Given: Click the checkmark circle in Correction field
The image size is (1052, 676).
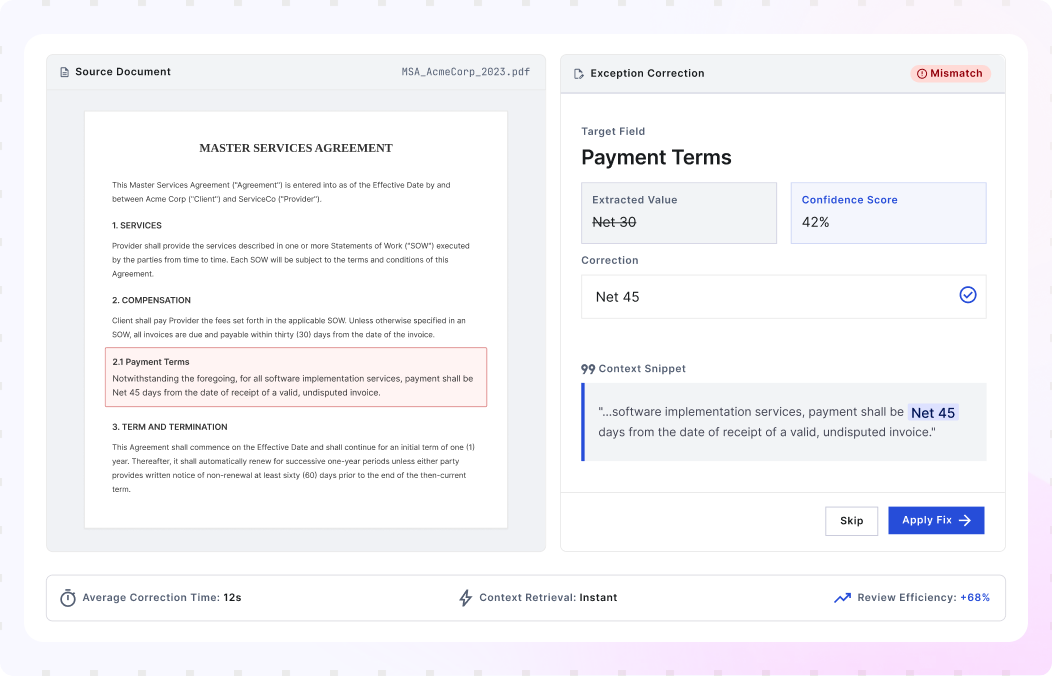Looking at the screenshot, I should click(x=967, y=294).
